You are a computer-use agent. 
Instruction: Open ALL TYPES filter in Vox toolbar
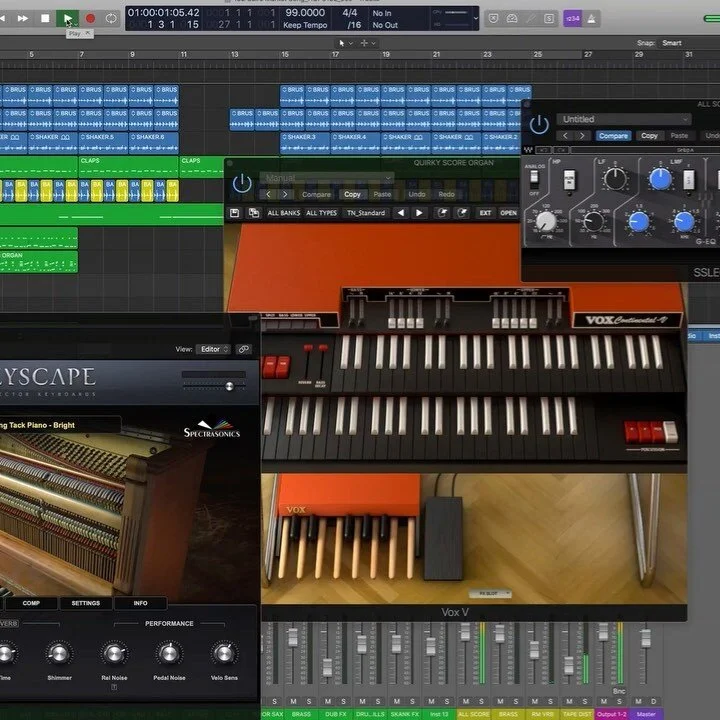pos(321,213)
